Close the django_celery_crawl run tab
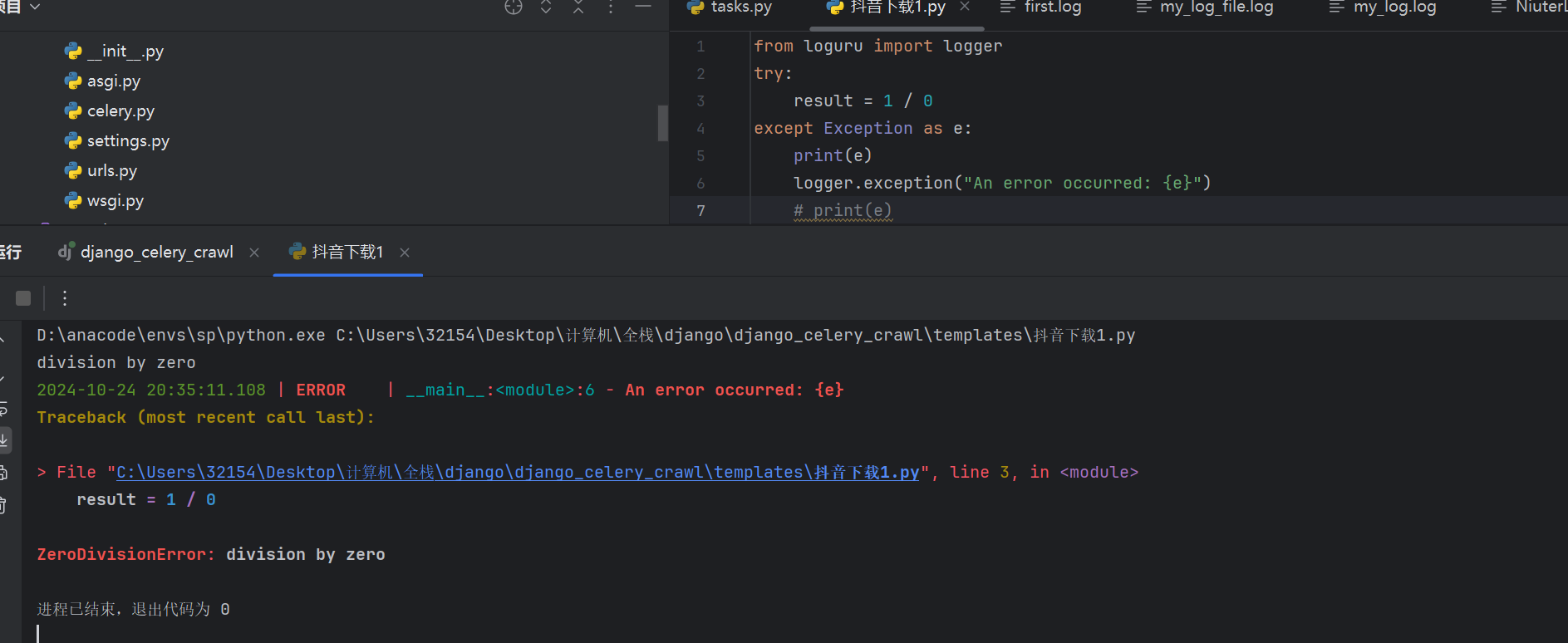 pyautogui.click(x=254, y=253)
